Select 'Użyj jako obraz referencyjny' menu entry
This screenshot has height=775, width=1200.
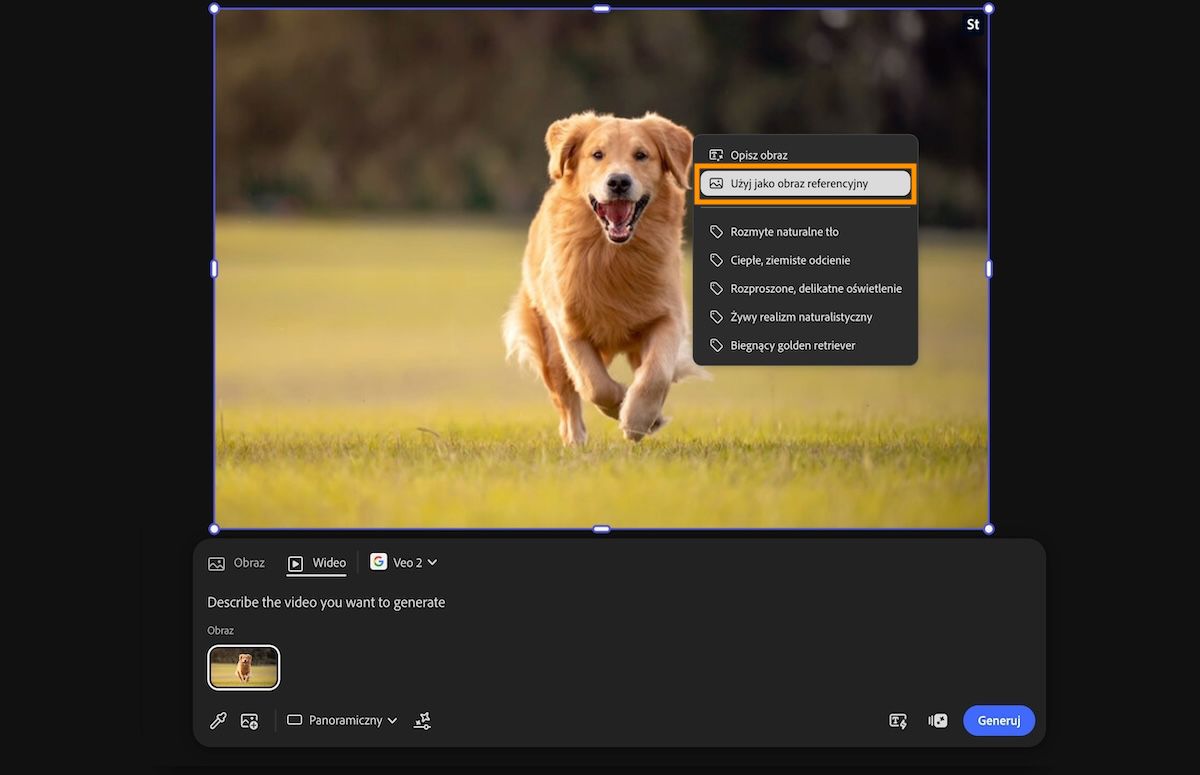coord(805,184)
